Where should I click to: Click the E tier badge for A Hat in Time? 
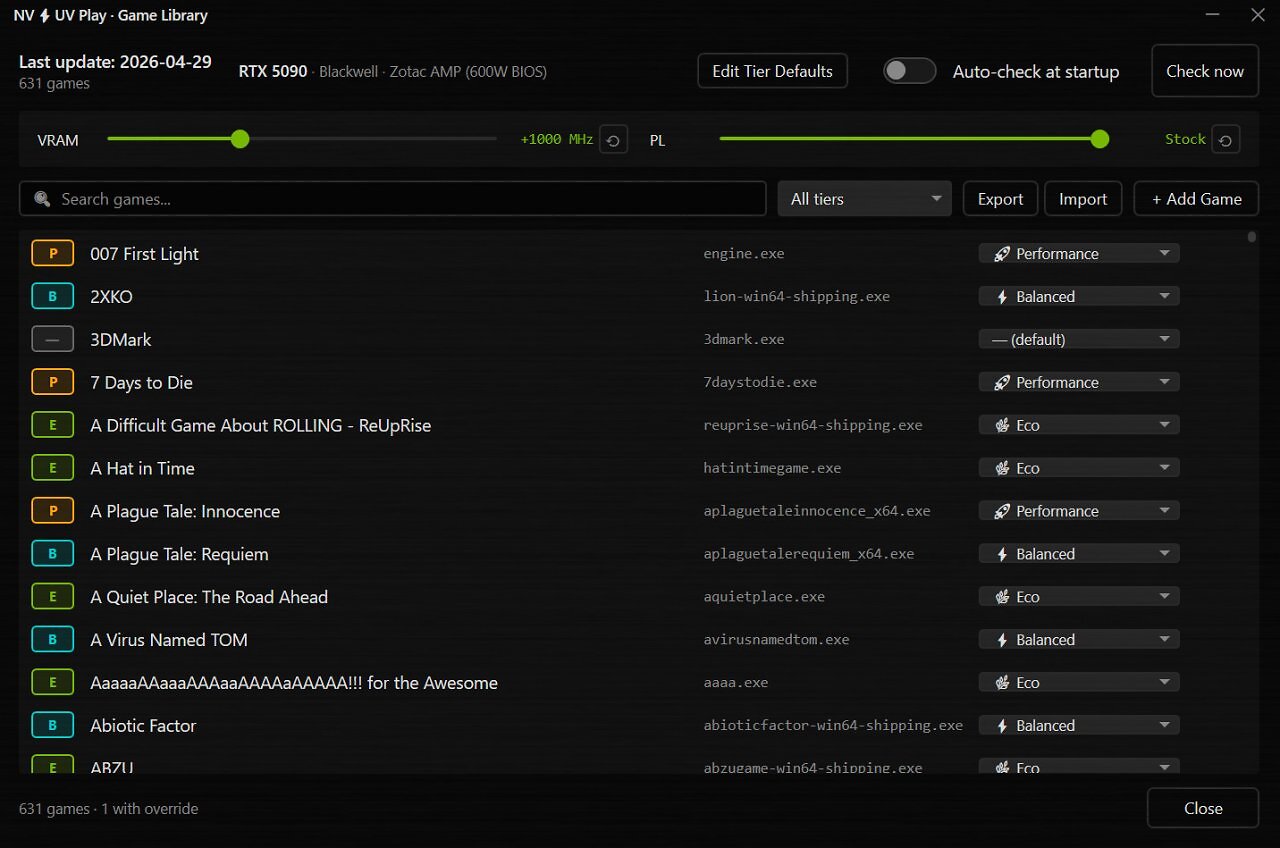tap(53, 468)
